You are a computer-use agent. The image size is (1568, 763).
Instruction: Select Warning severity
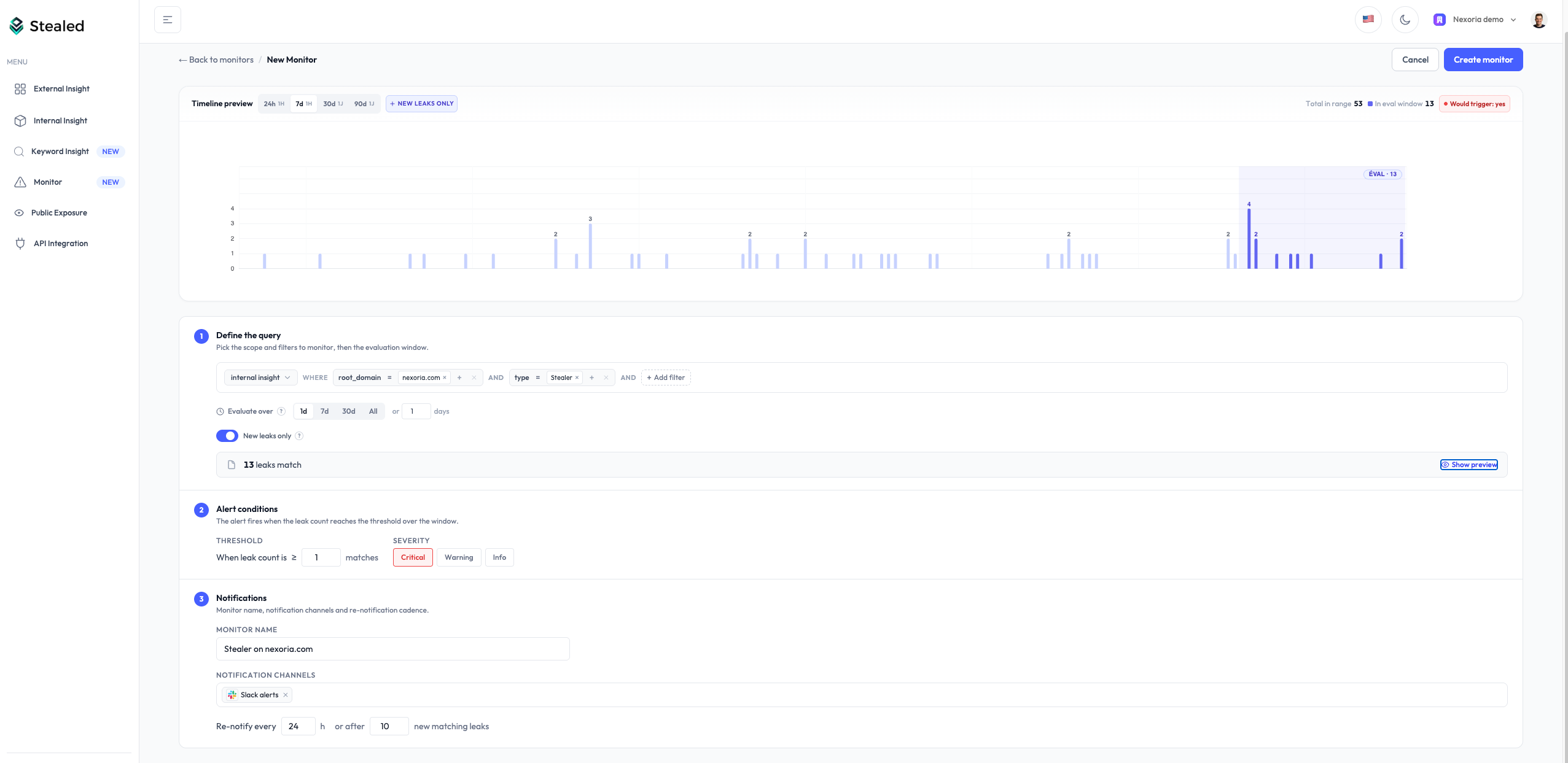coord(459,557)
